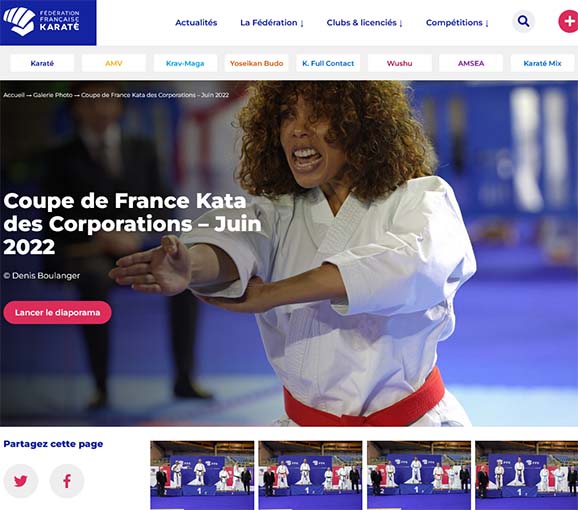Share page via Twitter icon

[21, 481]
